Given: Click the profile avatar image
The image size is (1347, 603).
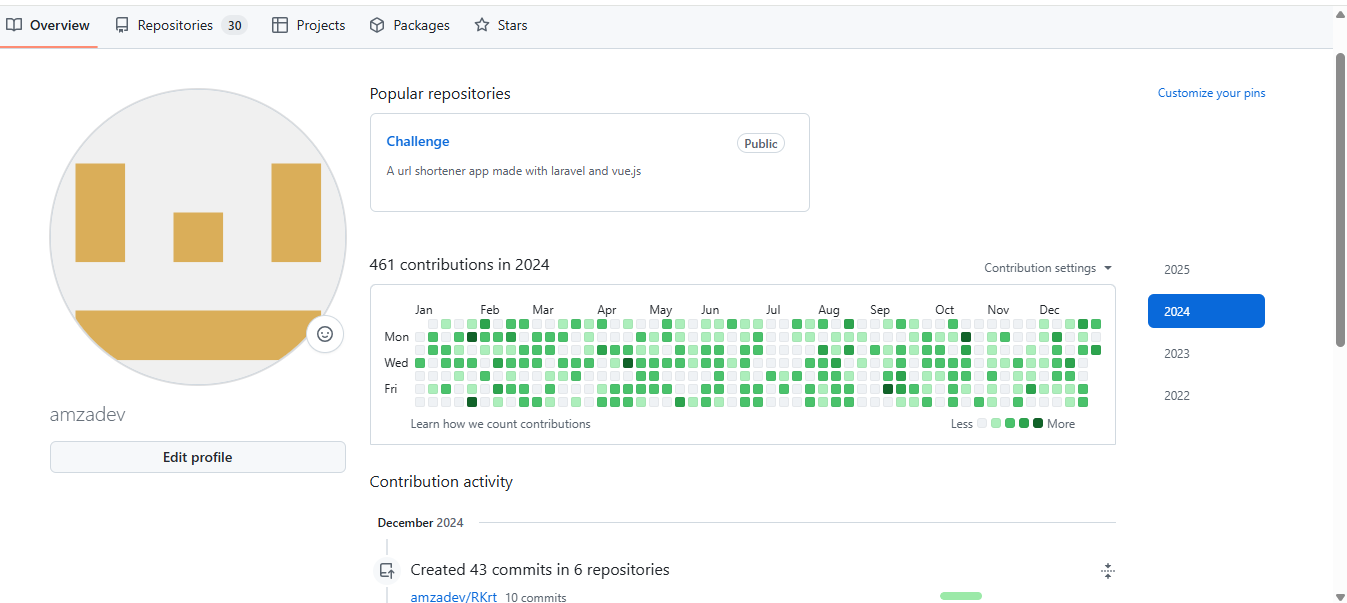Looking at the screenshot, I should click(x=197, y=236).
